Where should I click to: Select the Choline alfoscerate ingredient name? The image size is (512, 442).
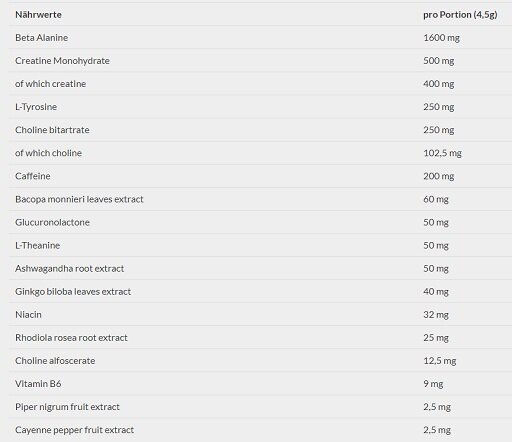55,361
